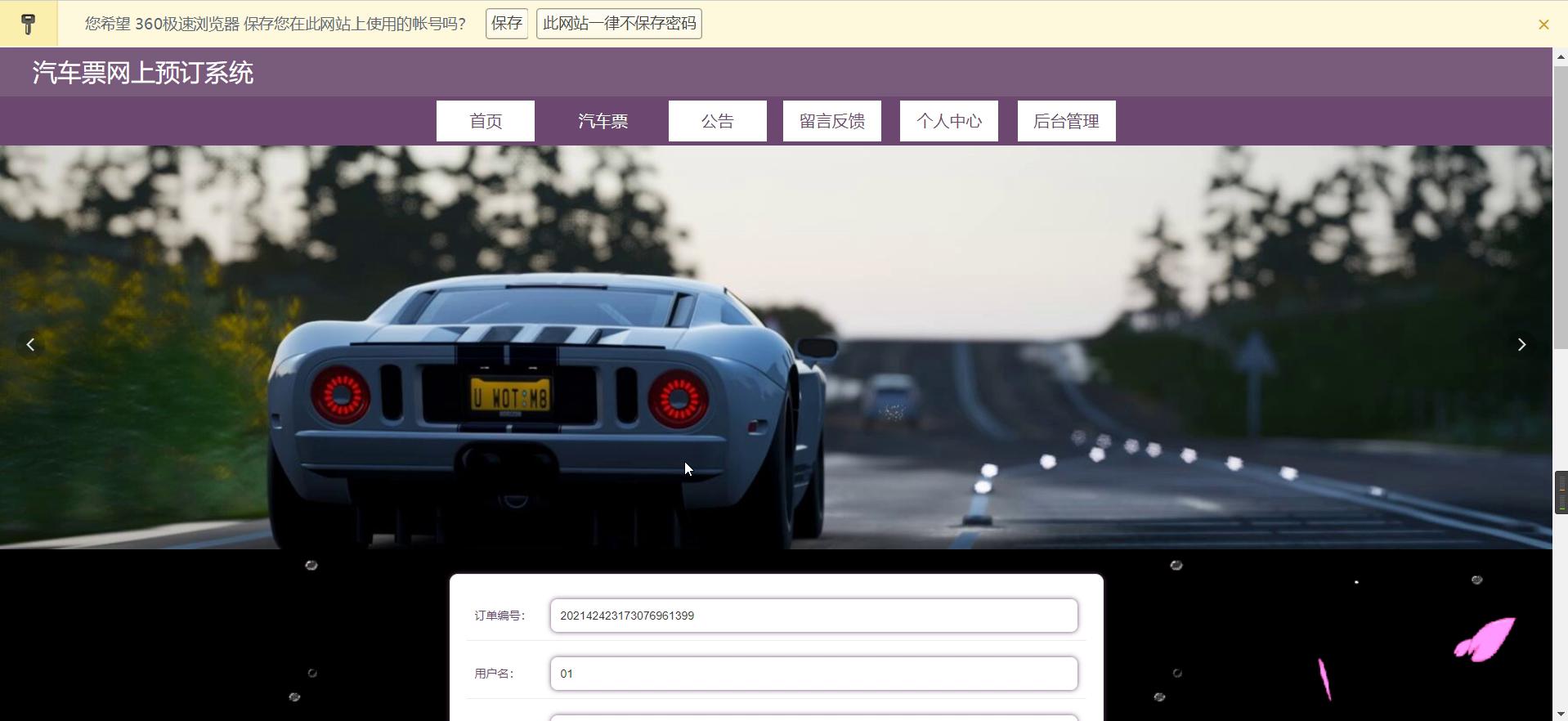Open 个人中心 menu item
Screen dimensions: 1568x721
point(949,121)
